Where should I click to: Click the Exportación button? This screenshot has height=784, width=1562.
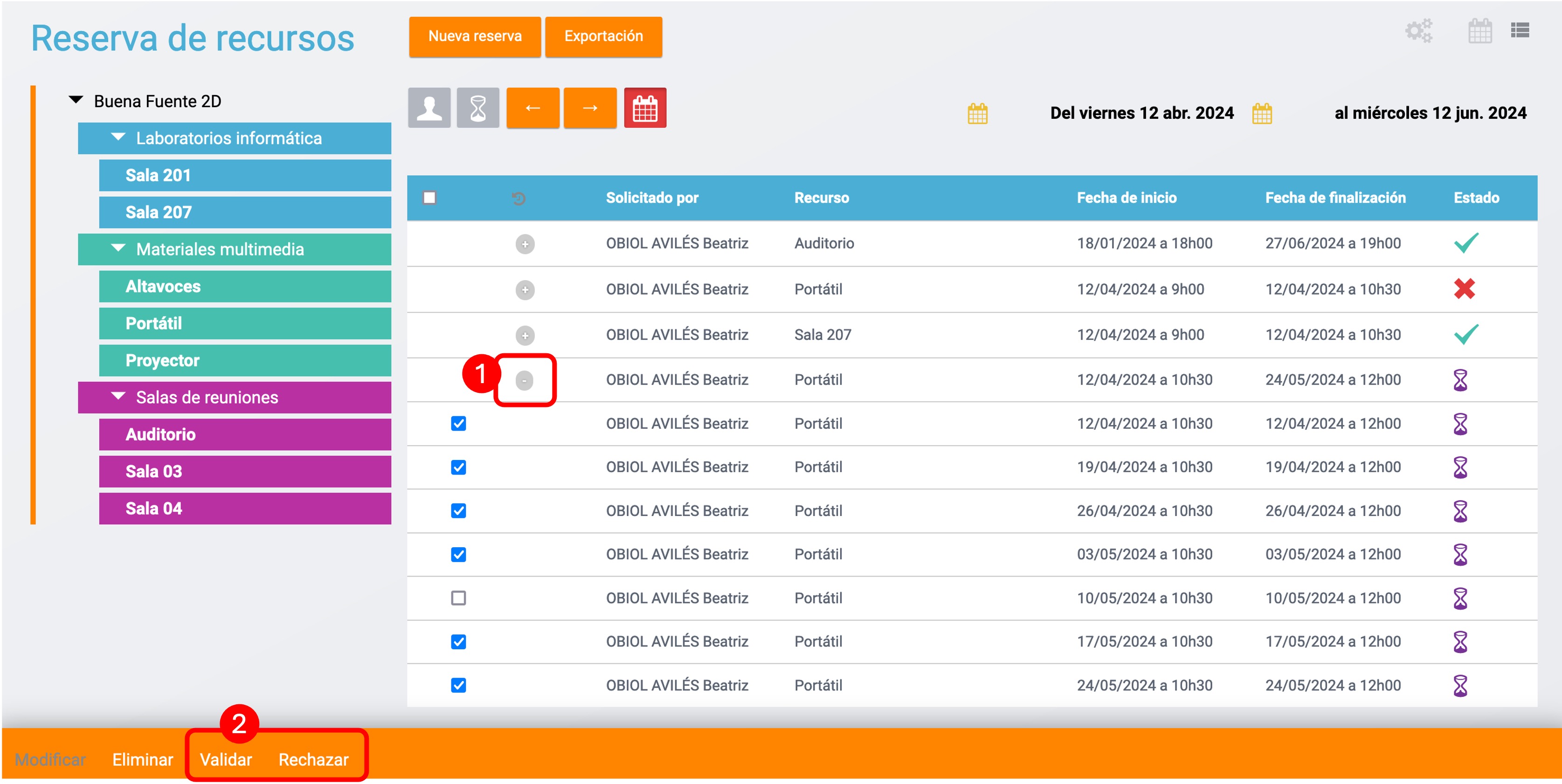click(603, 36)
